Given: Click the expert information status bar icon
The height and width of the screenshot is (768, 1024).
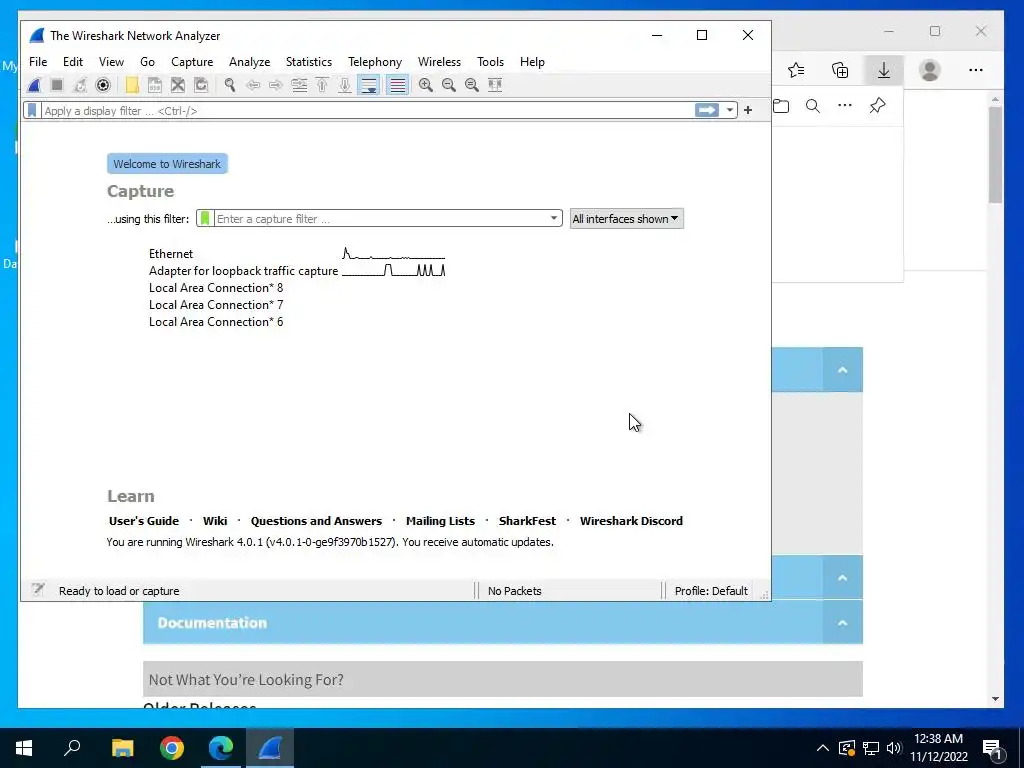Looking at the screenshot, I should [38, 590].
